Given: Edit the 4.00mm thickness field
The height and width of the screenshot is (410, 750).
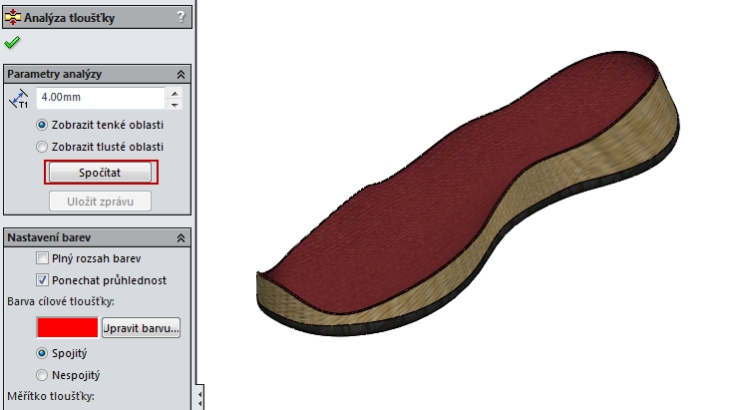Looking at the screenshot, I should [100, 98].
